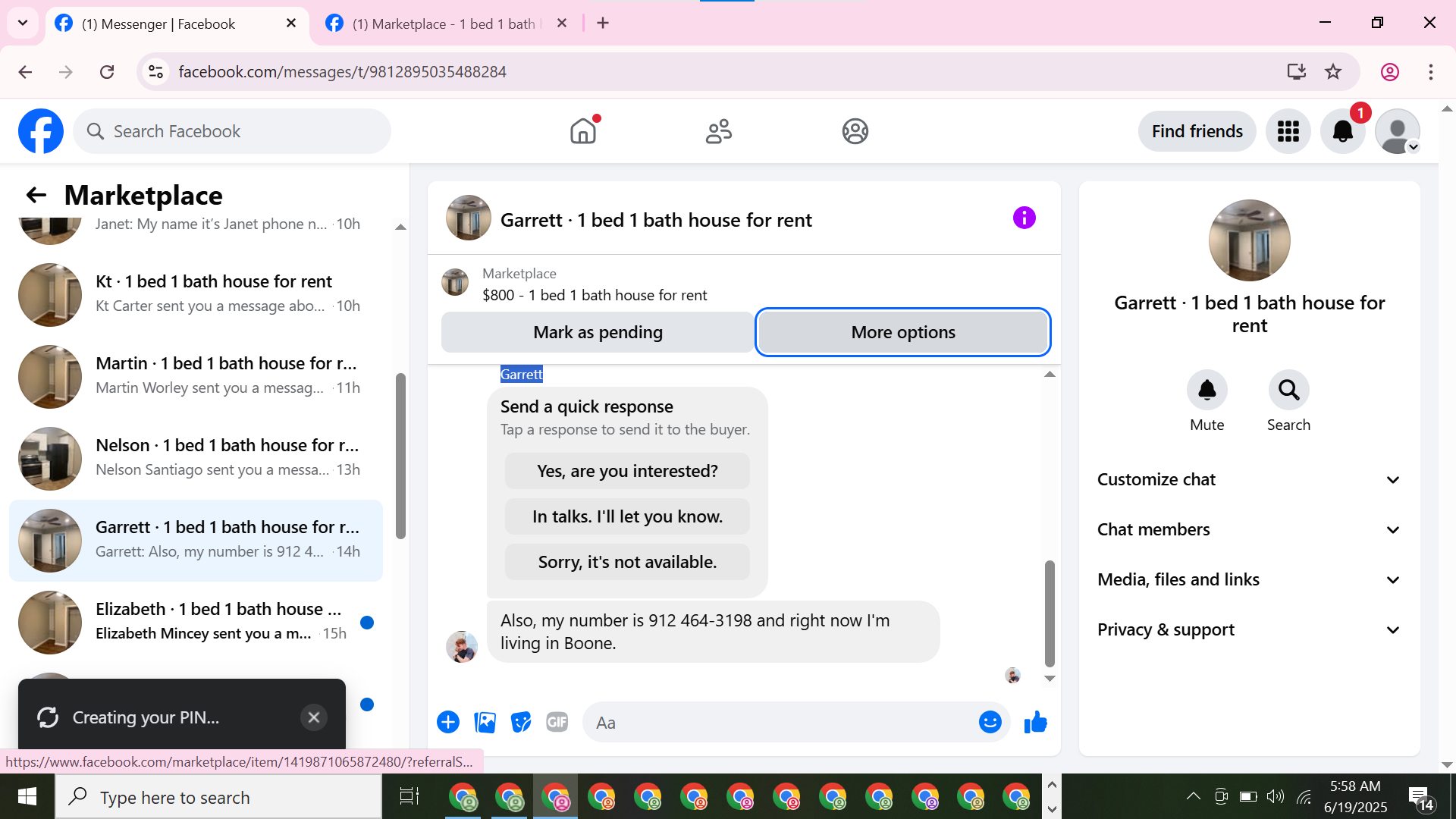Open the emoji picker
The image size is (1456, 819).
(x=990, y=722)
